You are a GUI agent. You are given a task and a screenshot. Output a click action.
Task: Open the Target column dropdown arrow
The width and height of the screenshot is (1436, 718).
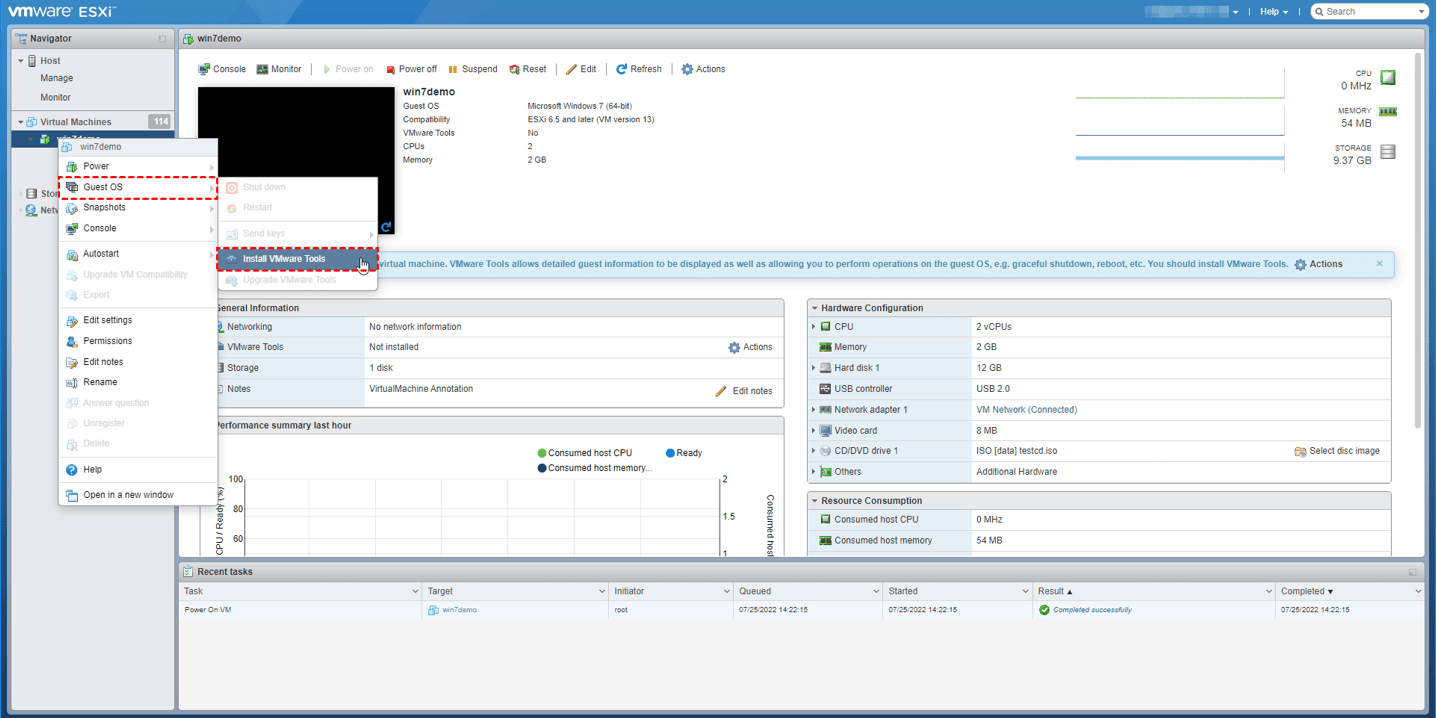(x=601, y=592)
